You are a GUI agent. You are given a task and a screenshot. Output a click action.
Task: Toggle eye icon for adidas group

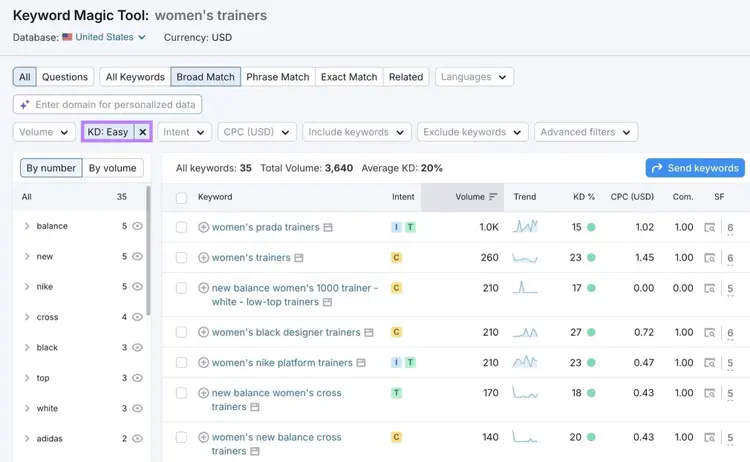(x=137, y=439)
